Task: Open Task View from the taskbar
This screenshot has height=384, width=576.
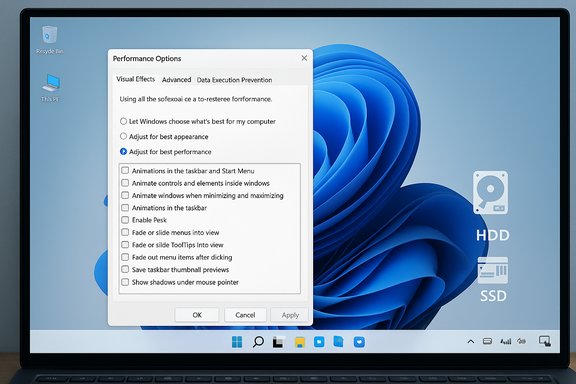Action: point(278,342)
